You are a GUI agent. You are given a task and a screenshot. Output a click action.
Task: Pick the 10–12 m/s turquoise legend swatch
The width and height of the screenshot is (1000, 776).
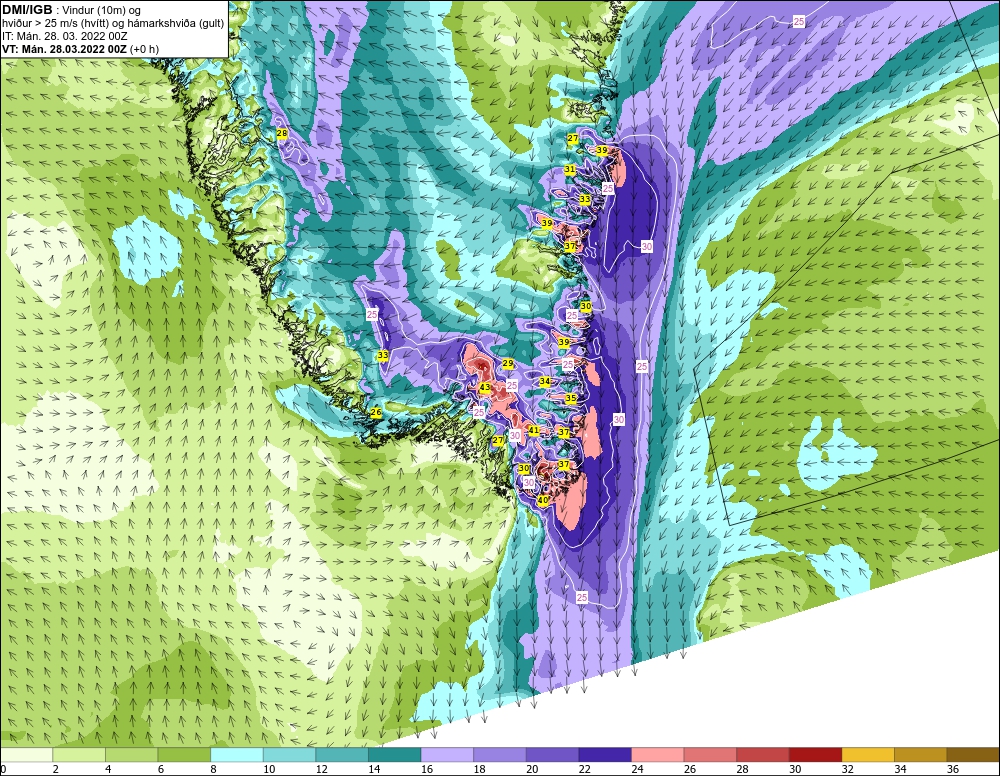pyautogui.click(x=289, y=755)
